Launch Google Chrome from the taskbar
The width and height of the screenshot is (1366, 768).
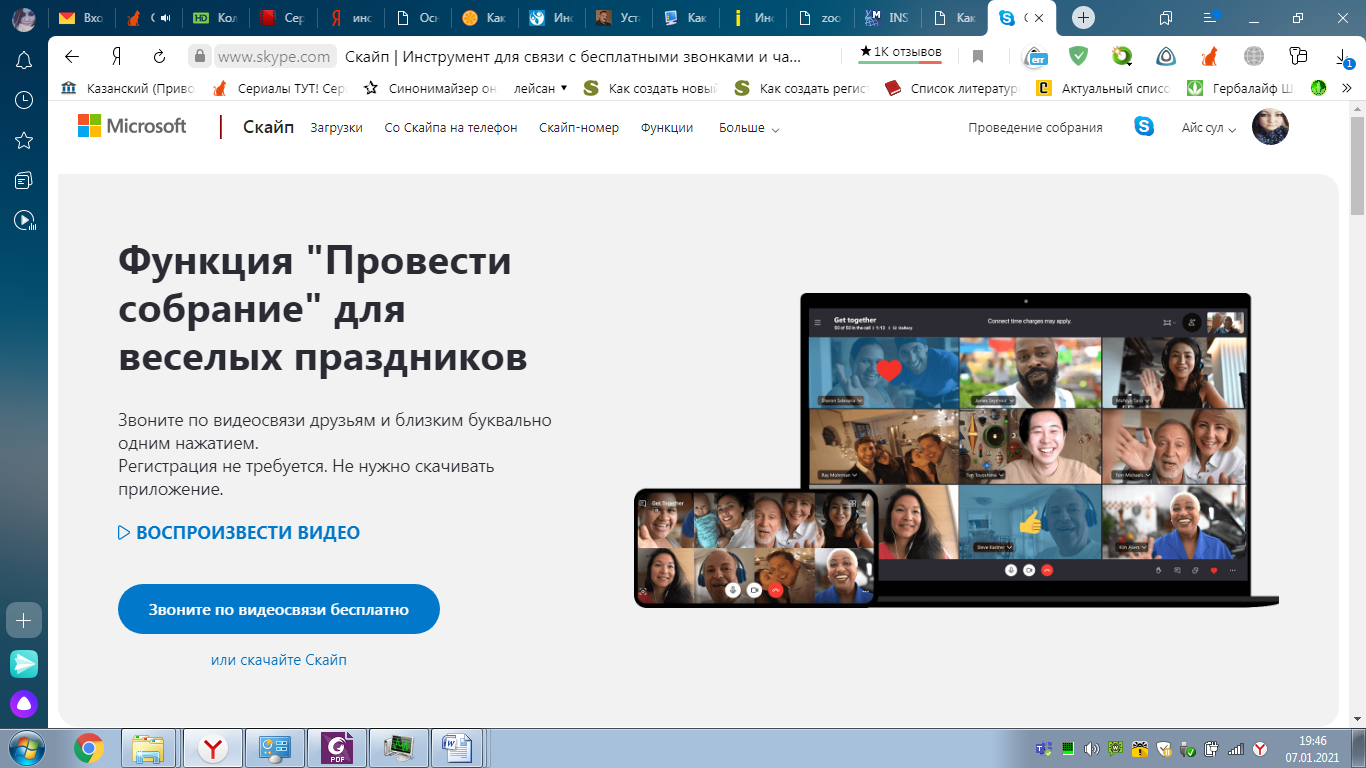pyautogui.click(x=89, y=748)
